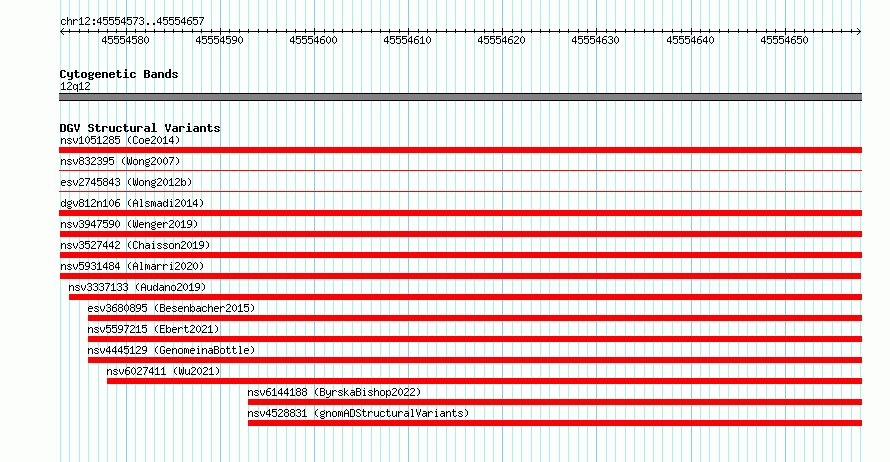The width and height of the screenshot is (890, 462).
Task: Select the red bar under nsv5597215 (Ebert2021)
Action: tap(475, 339)
